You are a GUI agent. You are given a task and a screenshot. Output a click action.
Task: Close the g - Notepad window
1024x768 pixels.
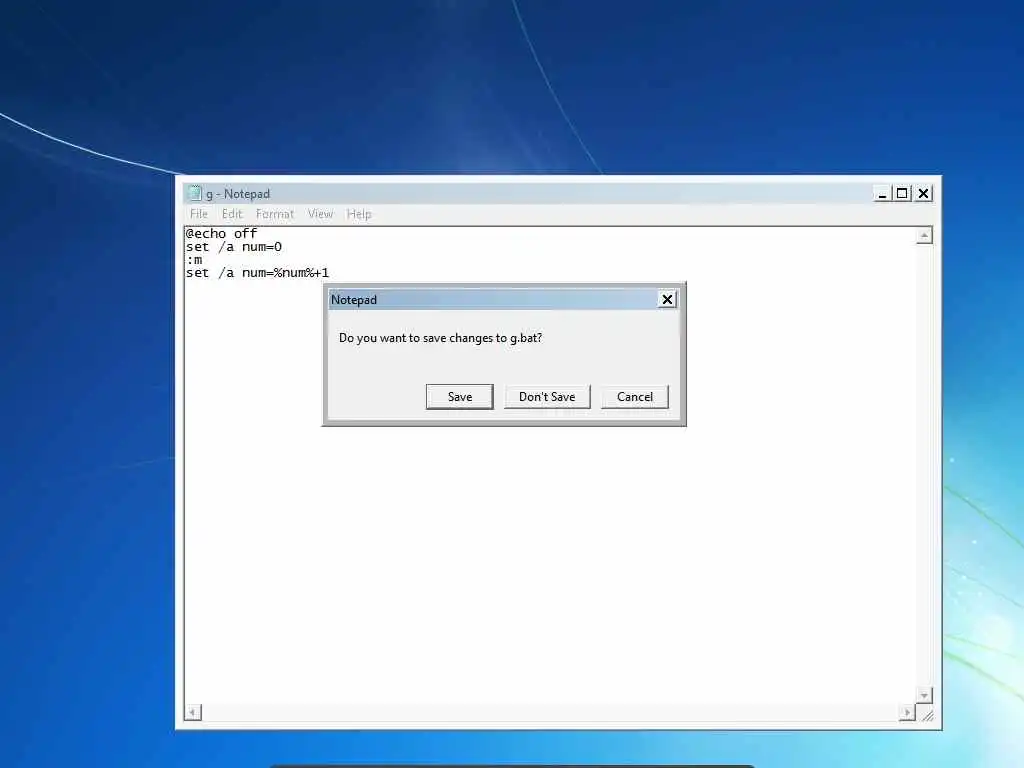click(923, 193)
